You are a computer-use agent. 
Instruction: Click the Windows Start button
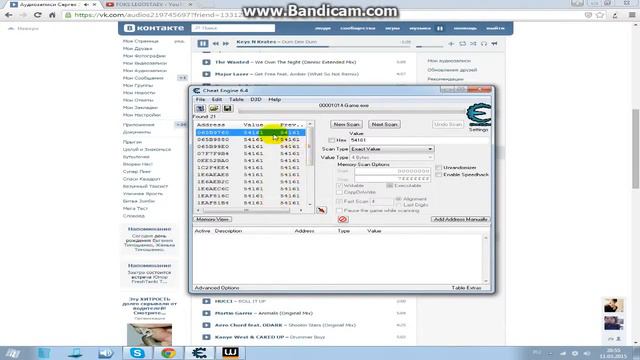point(12,353)
